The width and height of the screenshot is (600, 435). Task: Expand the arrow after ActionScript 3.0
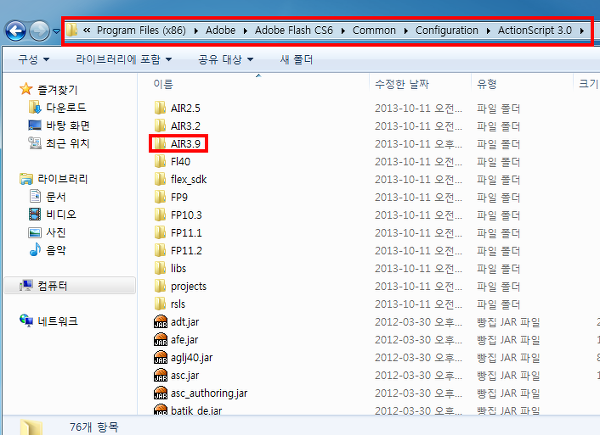click(582, 31)
